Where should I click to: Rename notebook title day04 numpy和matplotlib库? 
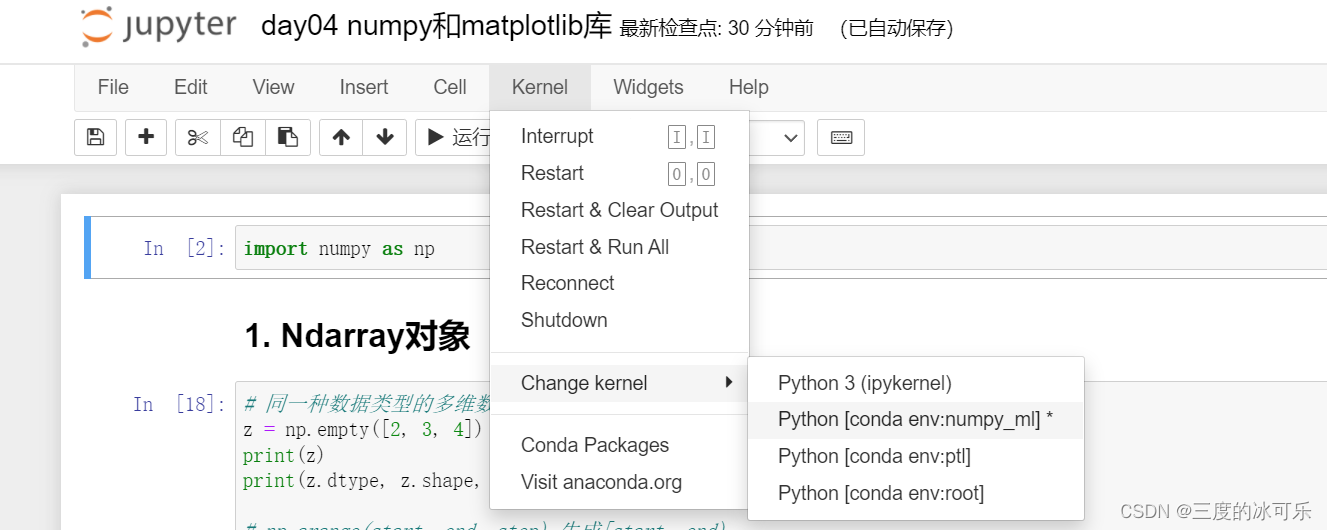436,27
